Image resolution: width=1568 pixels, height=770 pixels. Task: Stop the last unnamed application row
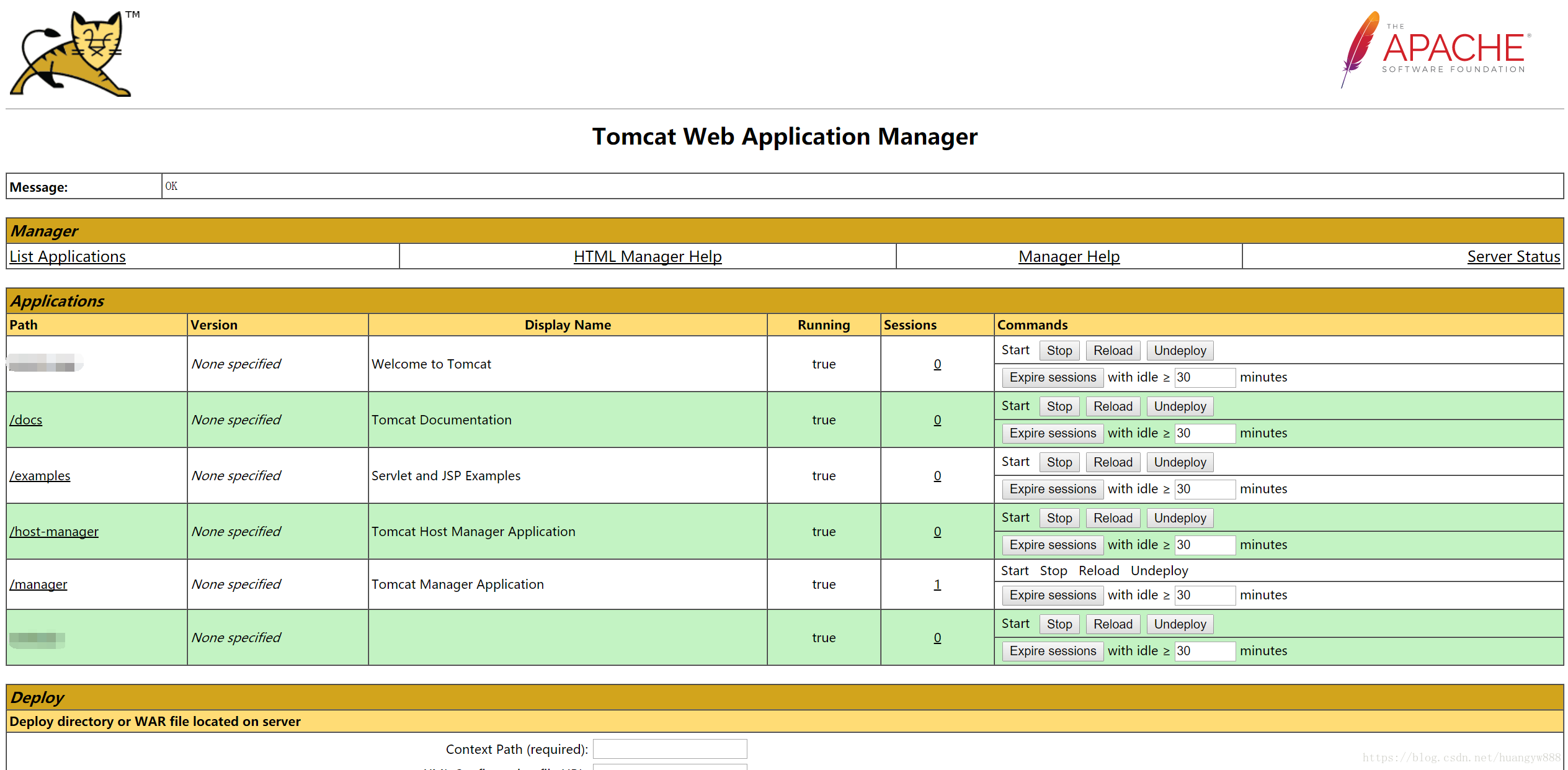[1059, 624]
